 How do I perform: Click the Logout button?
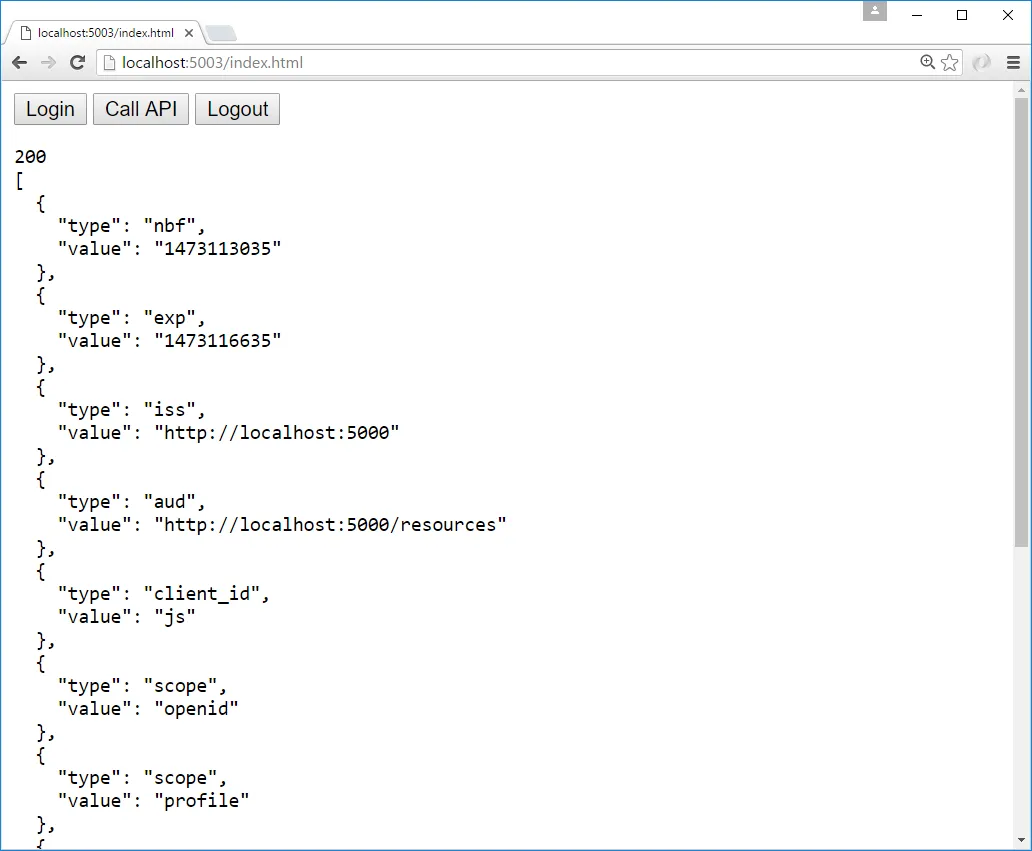pos(237,109)
